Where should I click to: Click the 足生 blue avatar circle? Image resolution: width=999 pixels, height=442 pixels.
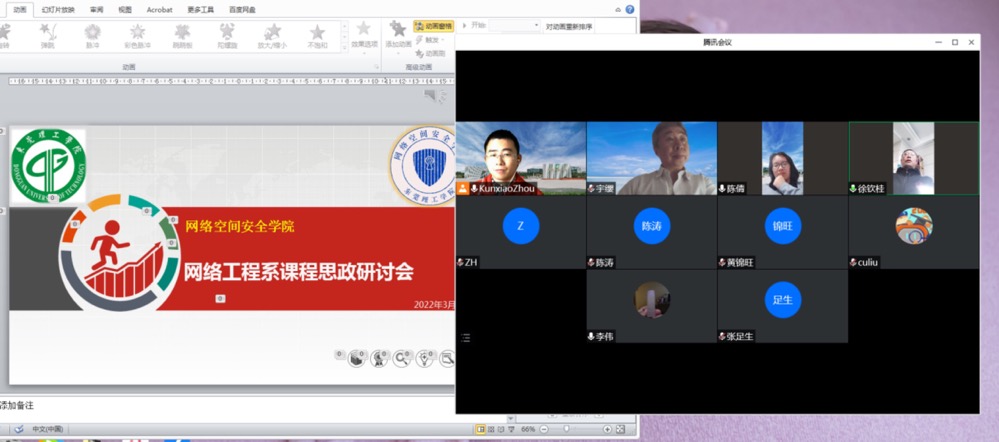(782, 300)
